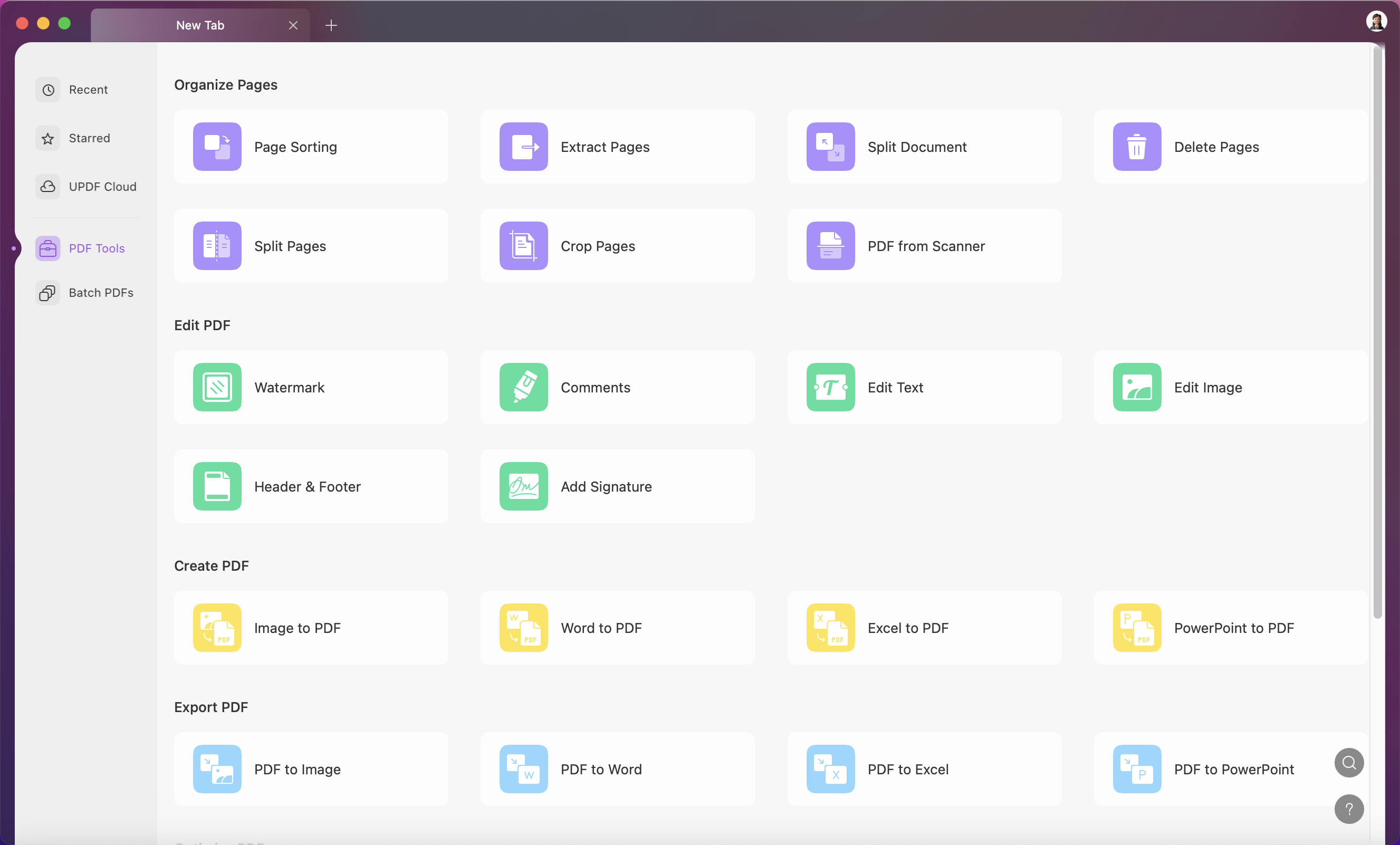Click the Watermark tool icon

coord(217,387)
